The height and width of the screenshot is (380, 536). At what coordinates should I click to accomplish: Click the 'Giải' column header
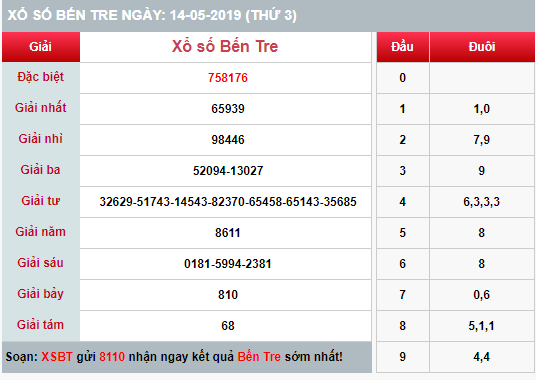pos(41,47)
